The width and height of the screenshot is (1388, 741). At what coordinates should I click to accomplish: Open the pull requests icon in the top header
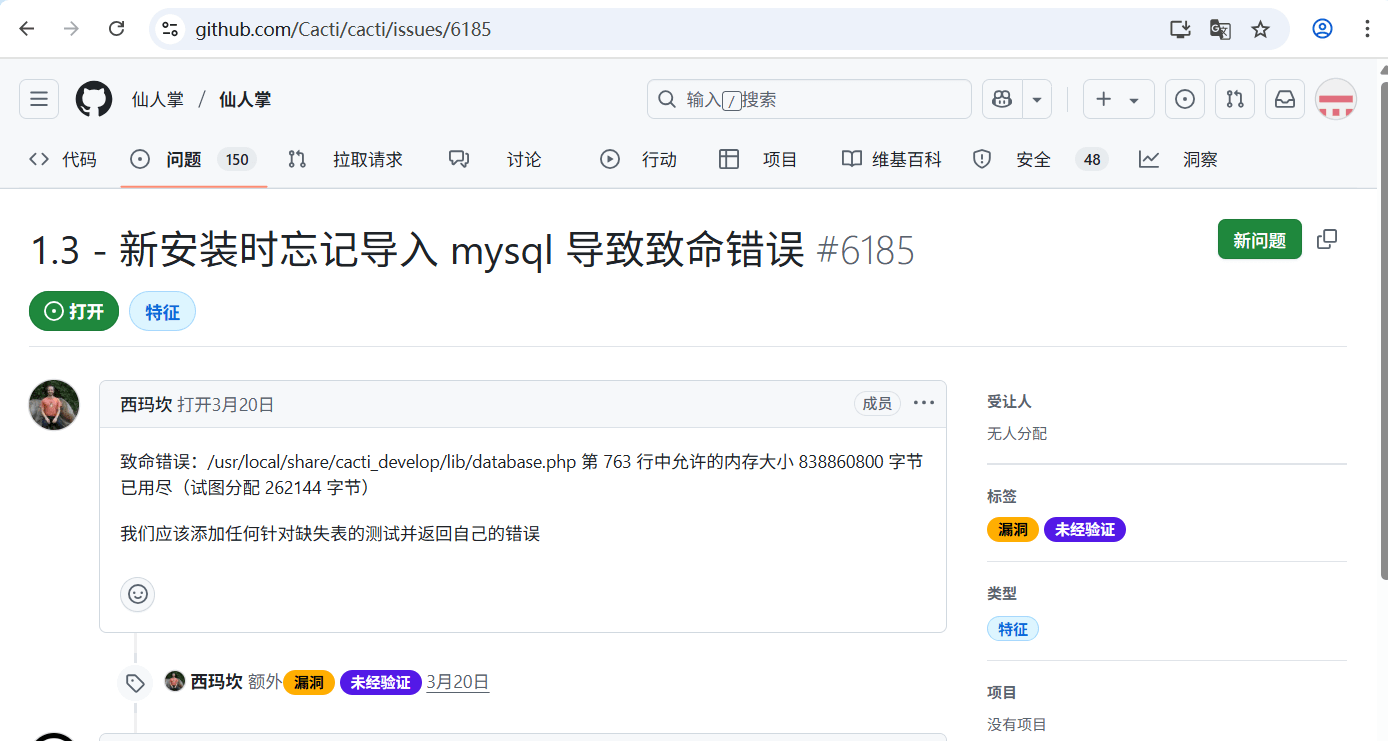point(1235,99)
